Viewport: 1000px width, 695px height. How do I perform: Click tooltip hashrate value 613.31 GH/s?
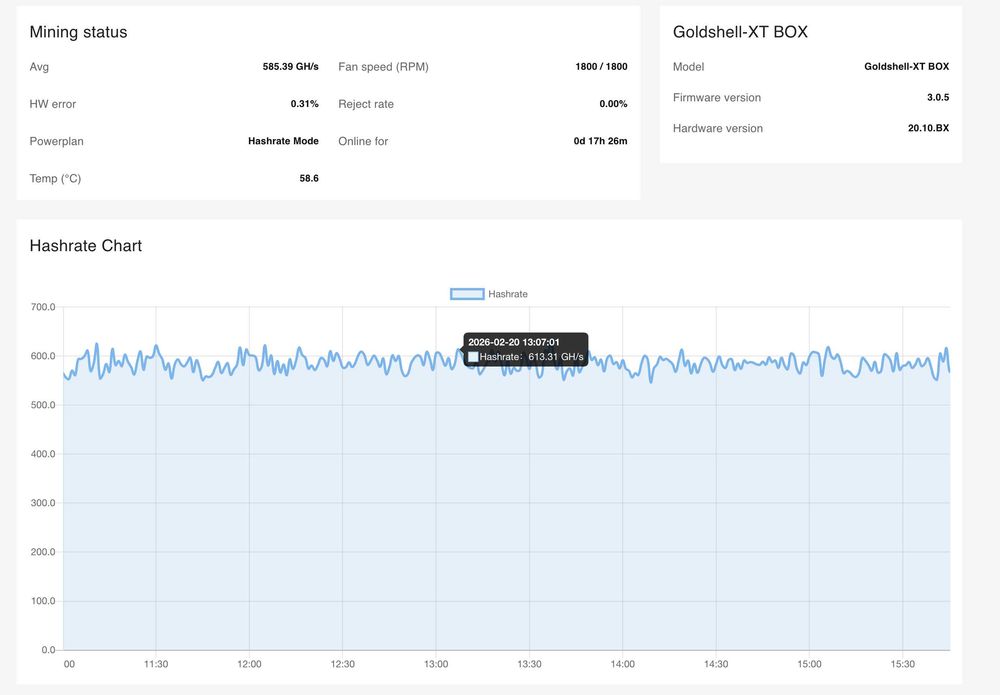(x=555, y=356)
